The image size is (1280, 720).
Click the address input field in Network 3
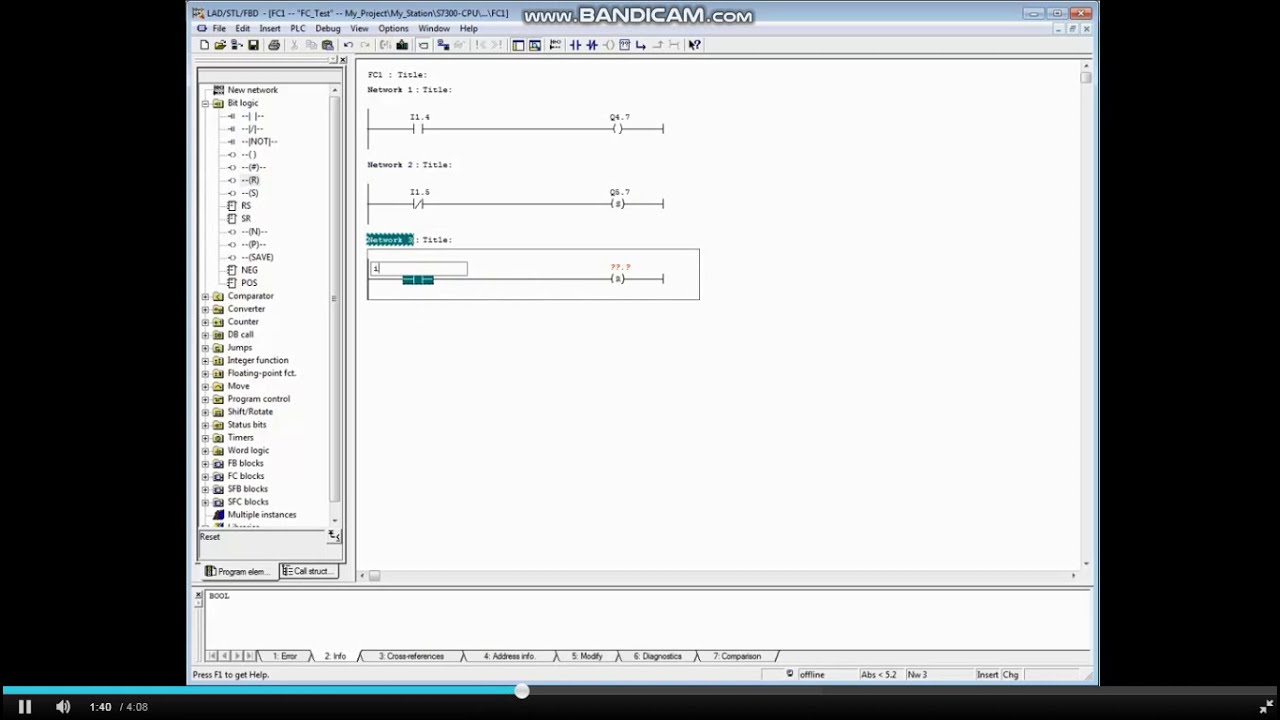(419, 268)
